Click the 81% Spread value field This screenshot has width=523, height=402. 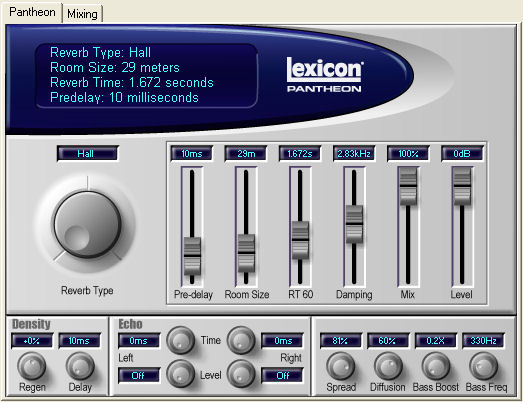tap(341, 341)
